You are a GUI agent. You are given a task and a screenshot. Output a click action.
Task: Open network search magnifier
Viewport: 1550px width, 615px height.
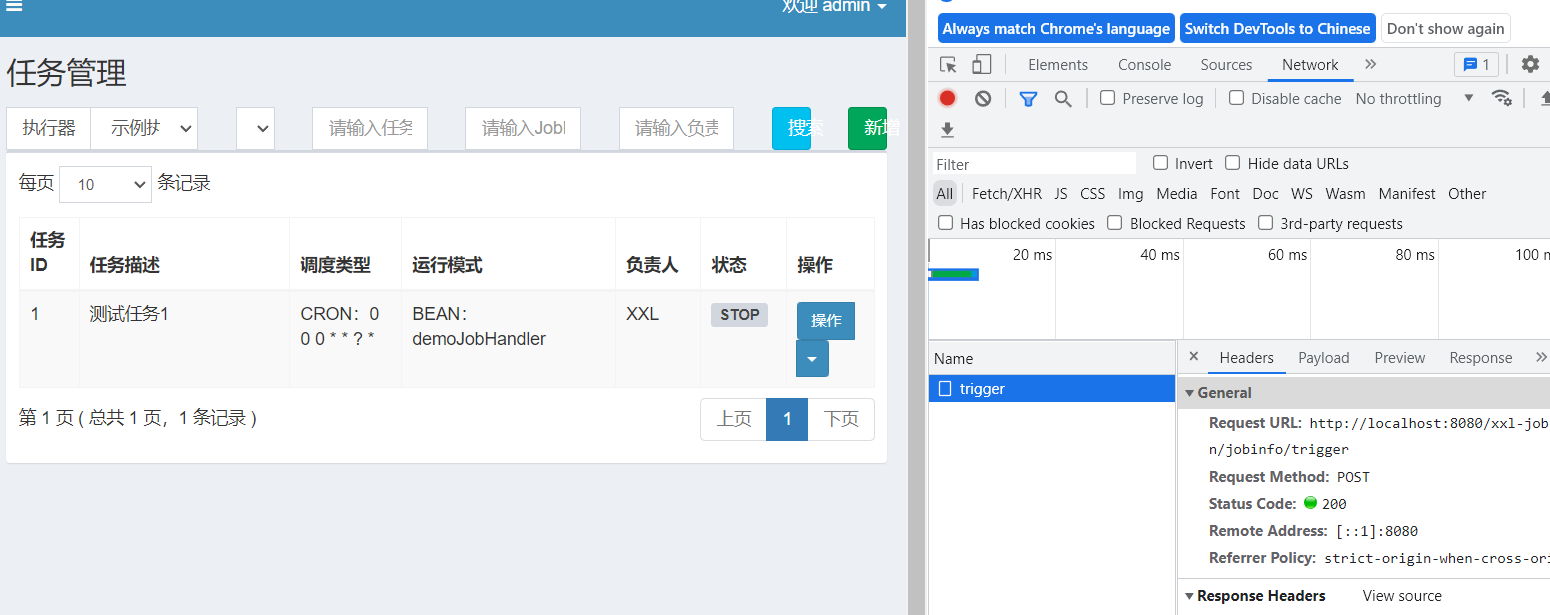click(x=1063, y=98)
